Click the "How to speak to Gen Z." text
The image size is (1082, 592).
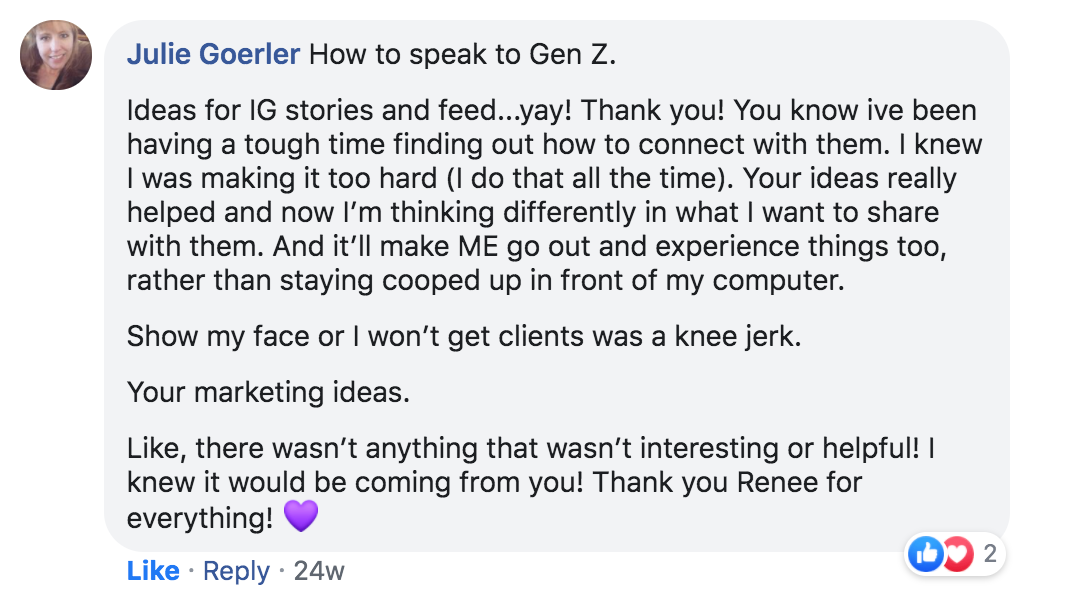463,54
